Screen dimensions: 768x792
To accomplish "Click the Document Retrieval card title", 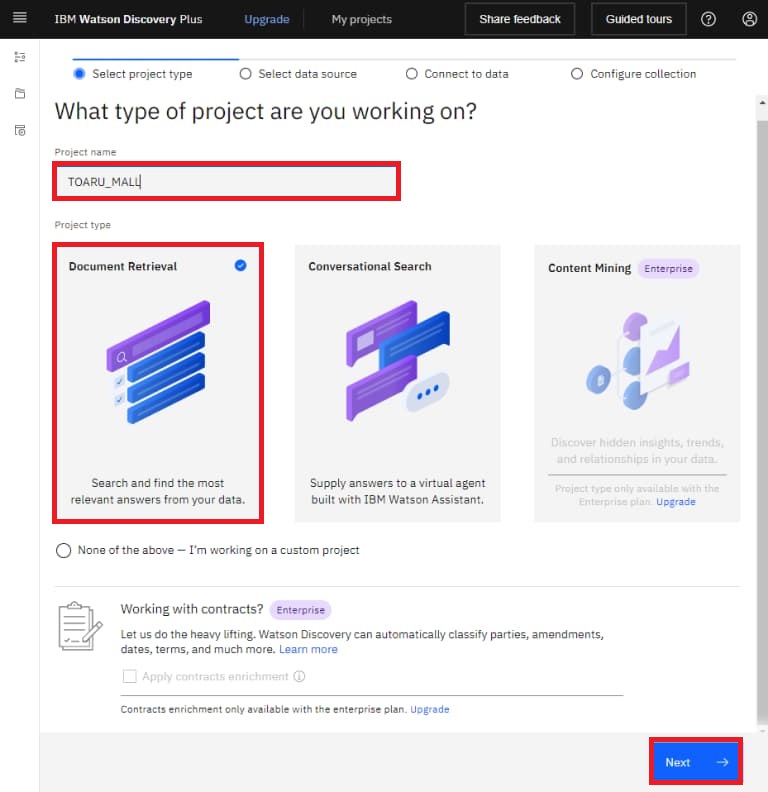I will (x=123, y=266).
